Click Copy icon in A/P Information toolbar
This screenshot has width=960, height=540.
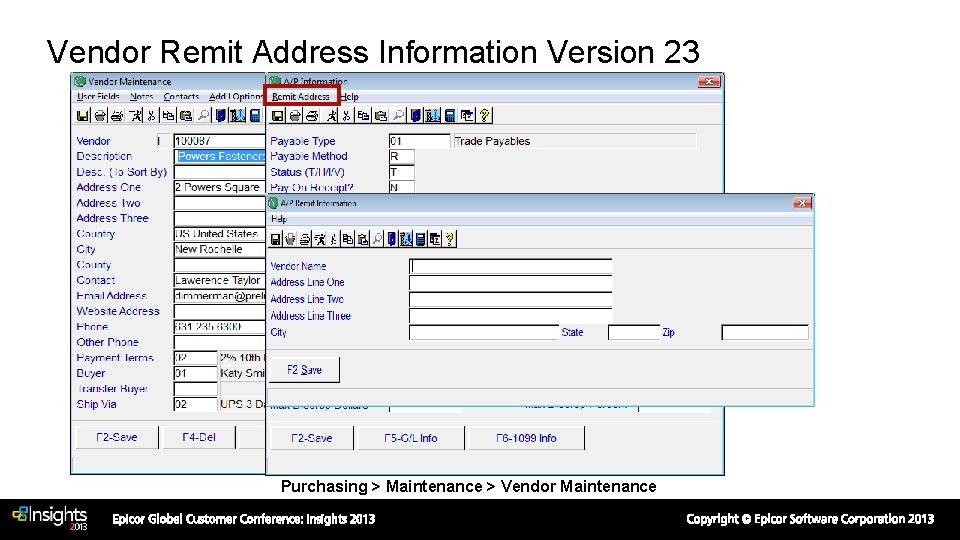pos(363,115)
